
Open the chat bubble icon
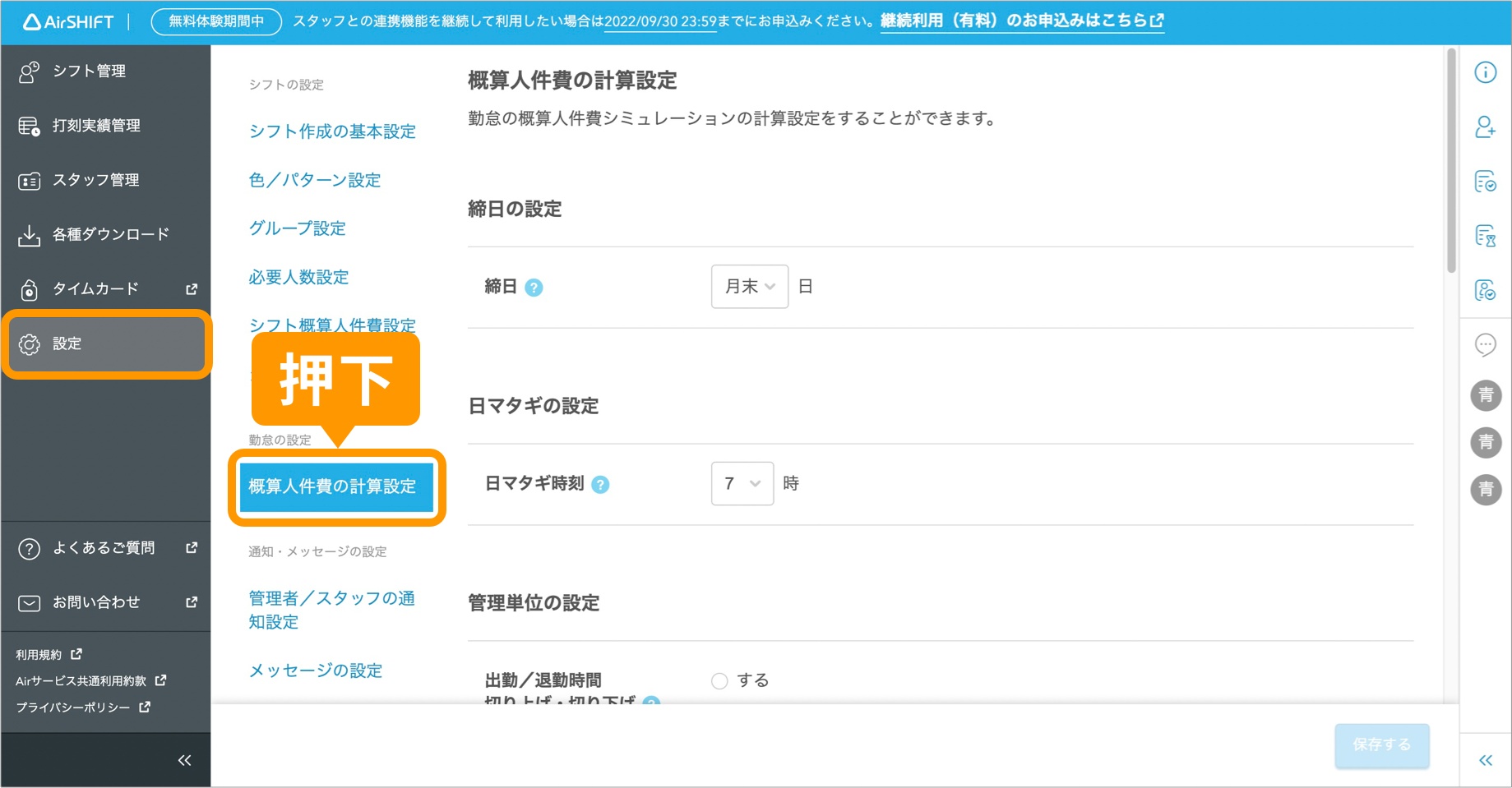pos(1485,344)
